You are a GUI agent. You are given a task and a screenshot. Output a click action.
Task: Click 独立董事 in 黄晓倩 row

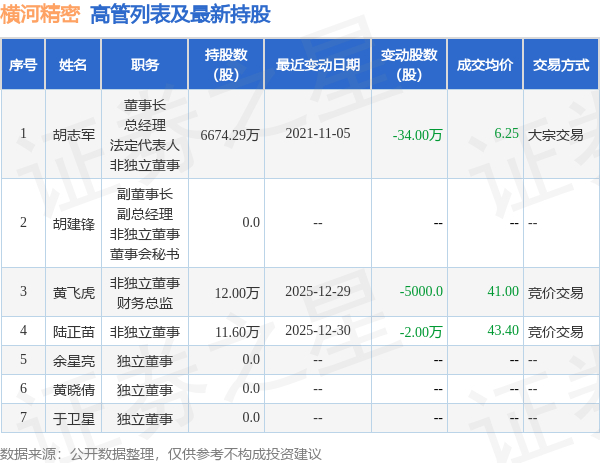pos(145,390)
